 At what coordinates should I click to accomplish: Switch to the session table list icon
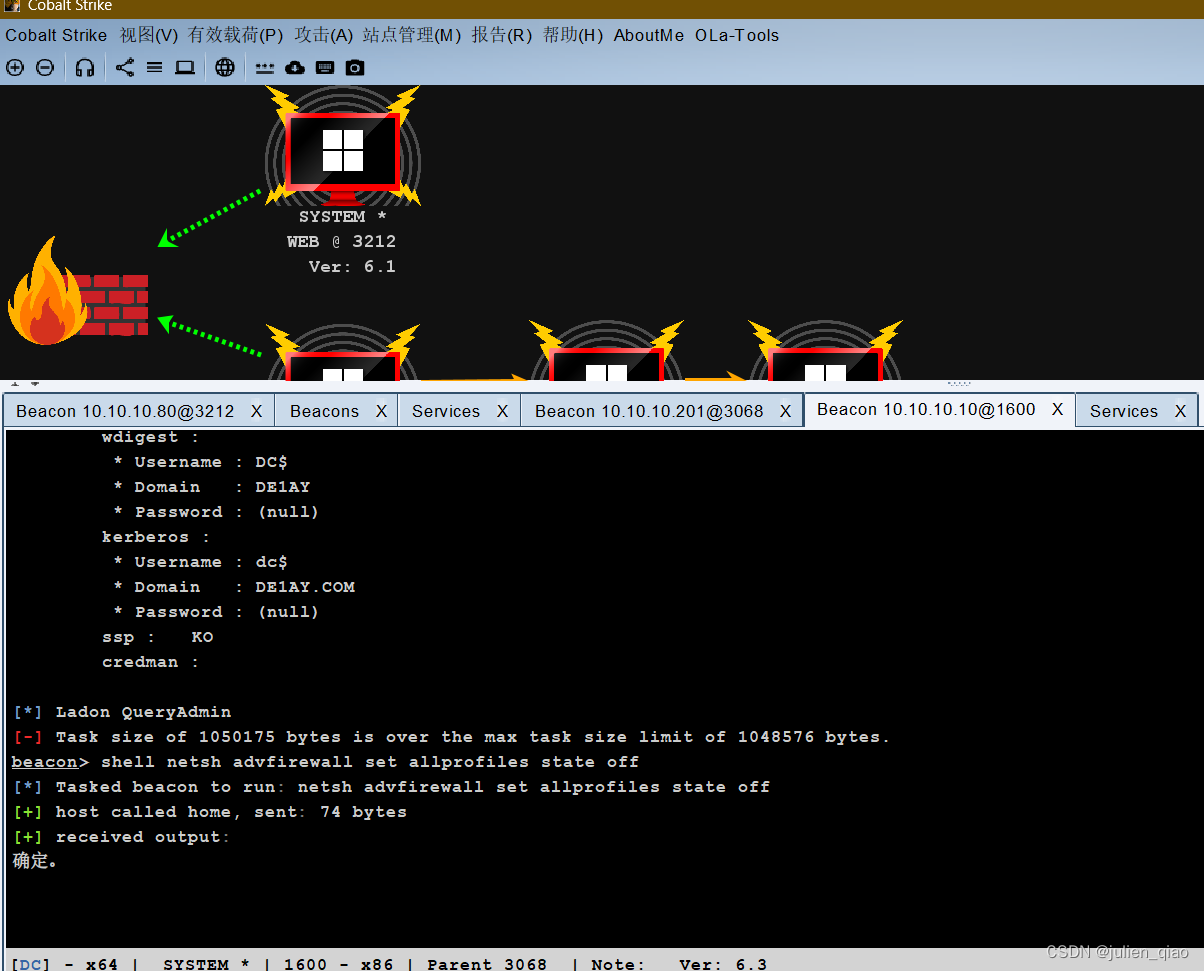(154, 68)
